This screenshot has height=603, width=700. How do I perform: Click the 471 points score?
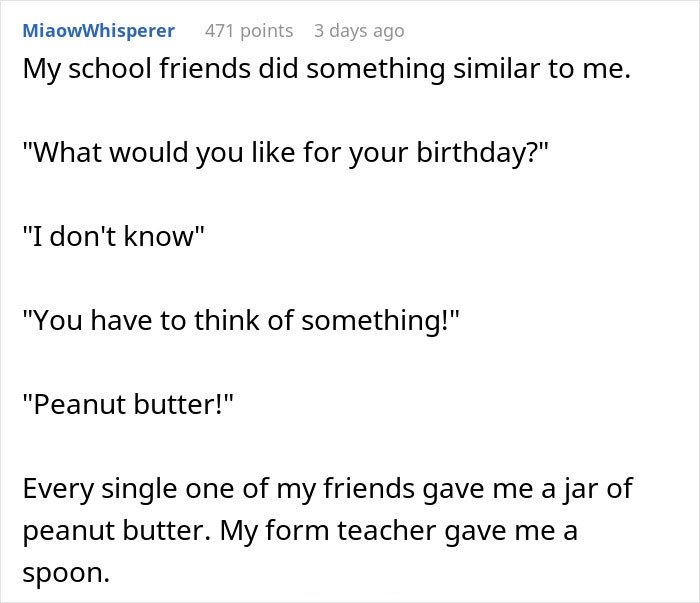click(248, 31)
